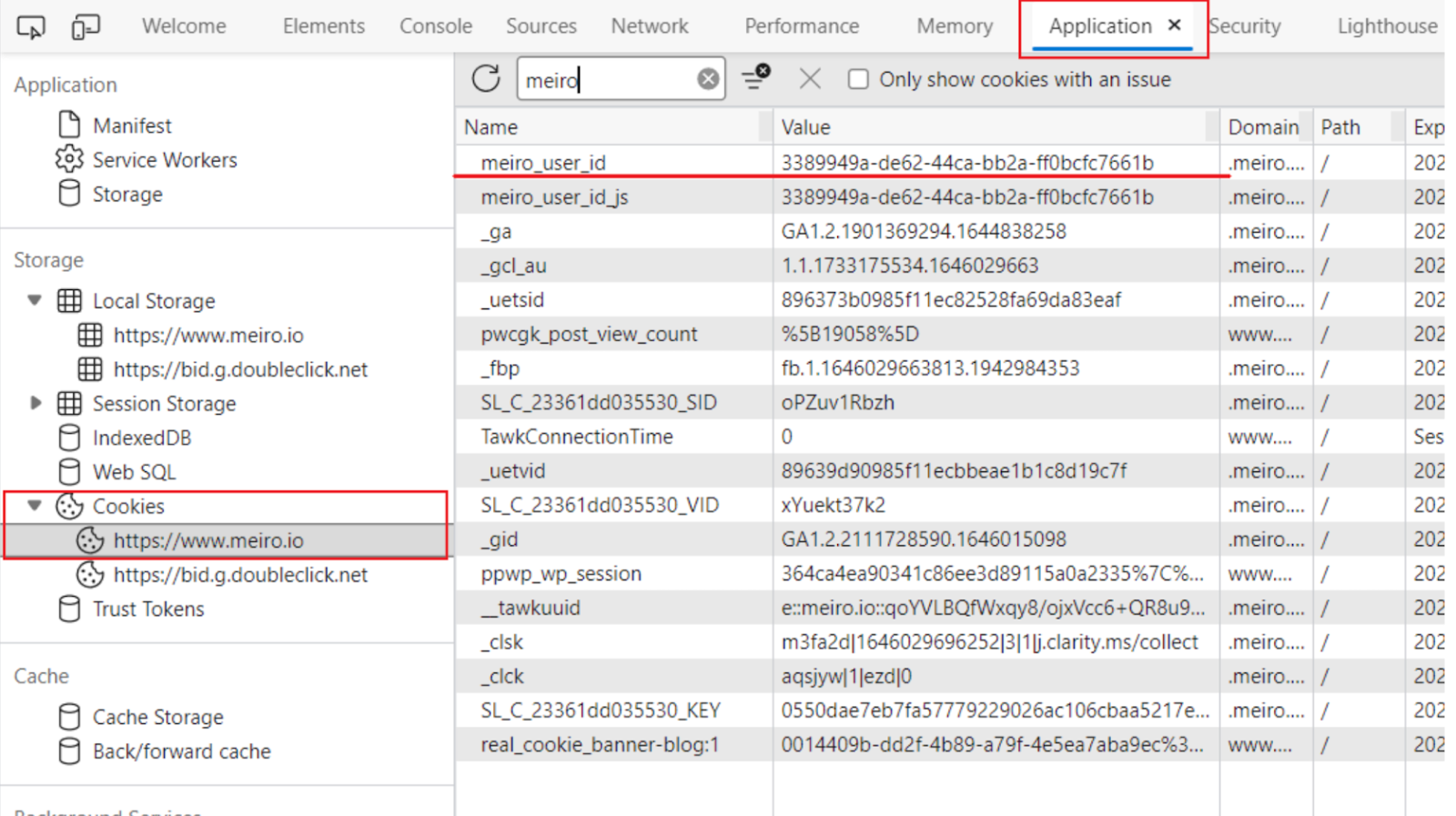The image size is (1456, 816).
Task: Switch to the Performance tab
Action: pyautogui.click(x=802, y=26)
